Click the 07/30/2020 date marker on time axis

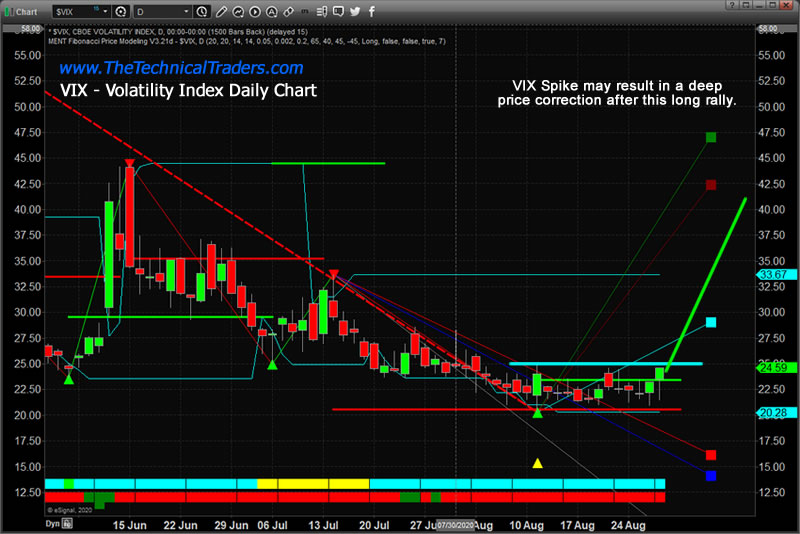[x=457, y=524]
